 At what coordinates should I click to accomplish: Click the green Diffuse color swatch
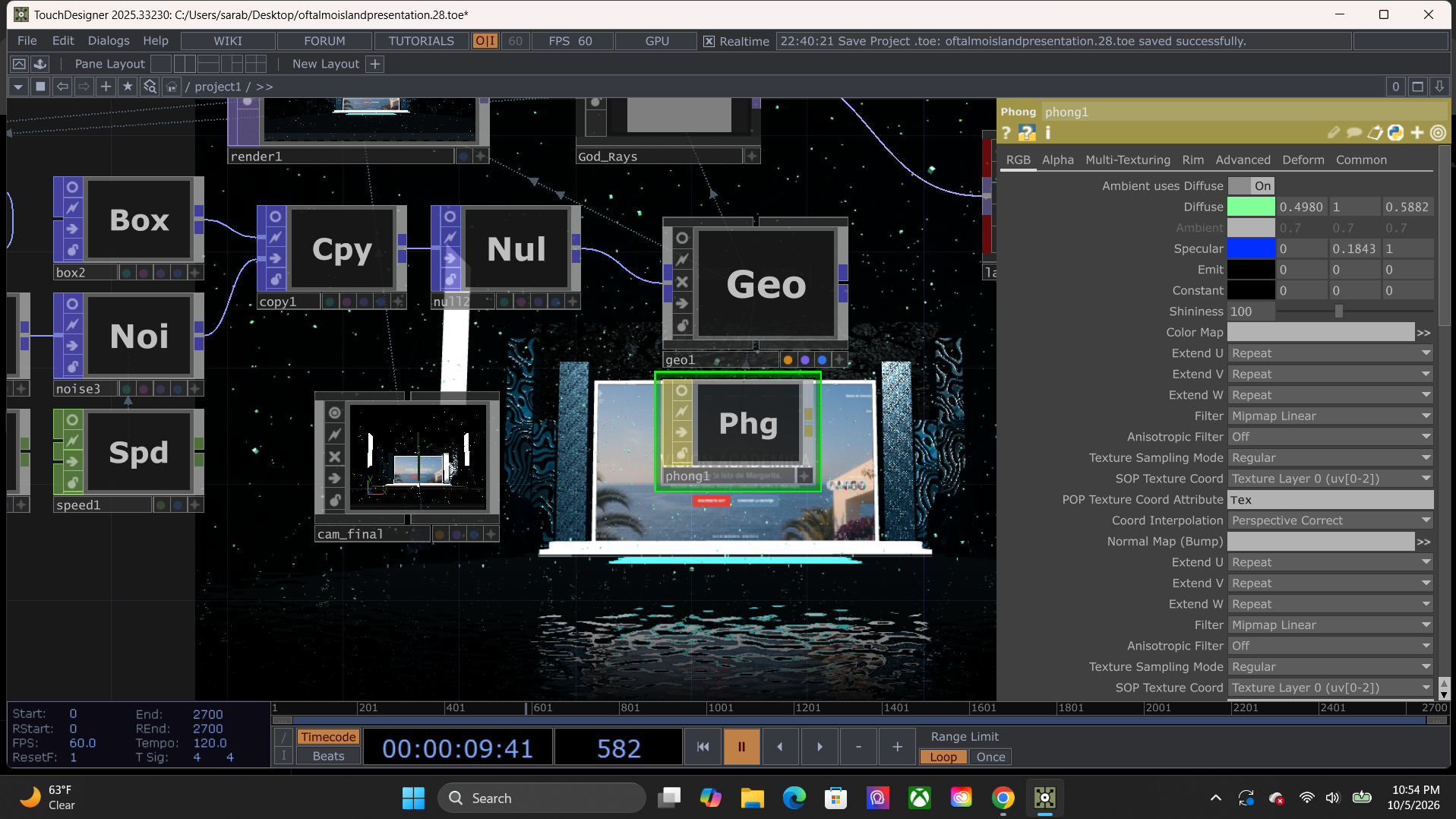click(x=1251, y=207)
